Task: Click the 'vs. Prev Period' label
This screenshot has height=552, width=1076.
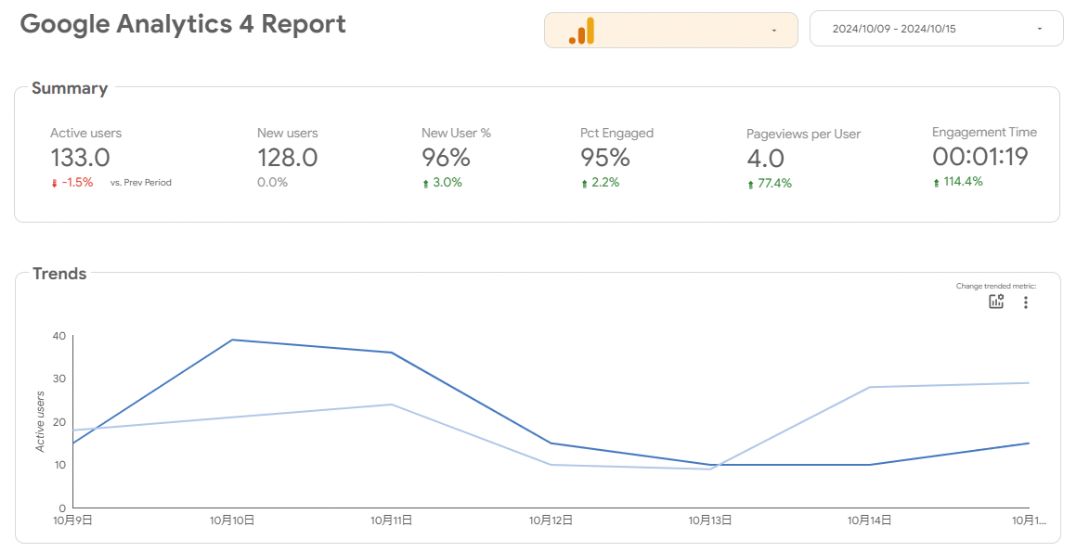Action: [x=141, y=183]
